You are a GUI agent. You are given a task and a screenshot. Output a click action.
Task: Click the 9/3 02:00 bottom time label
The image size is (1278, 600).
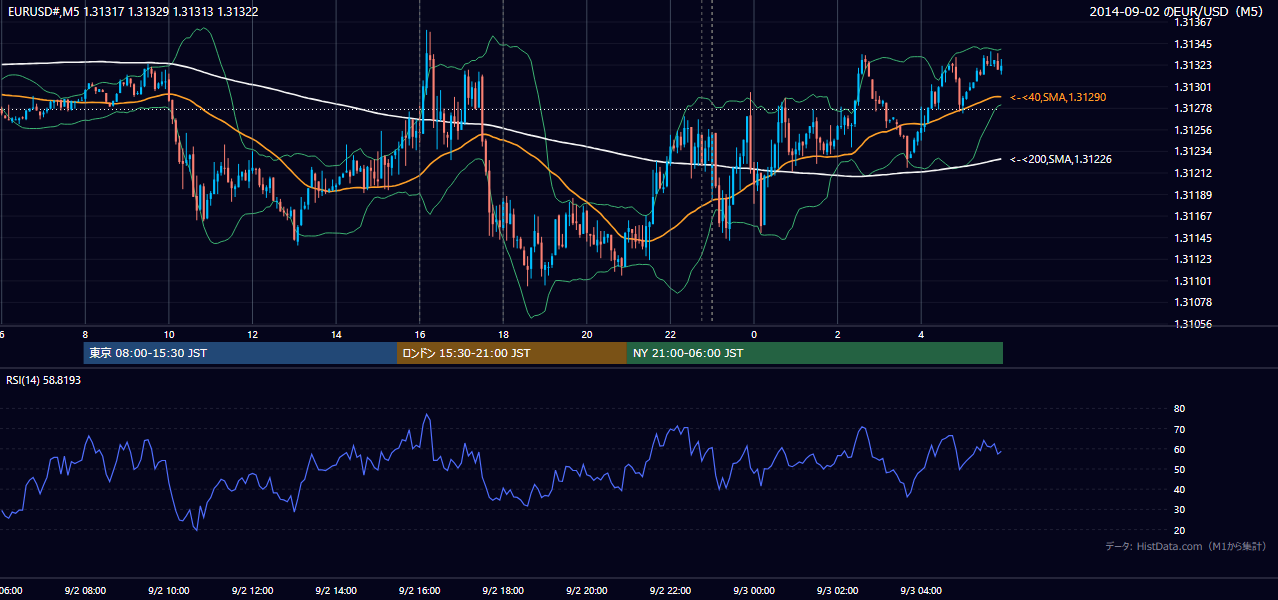[837, 591]
